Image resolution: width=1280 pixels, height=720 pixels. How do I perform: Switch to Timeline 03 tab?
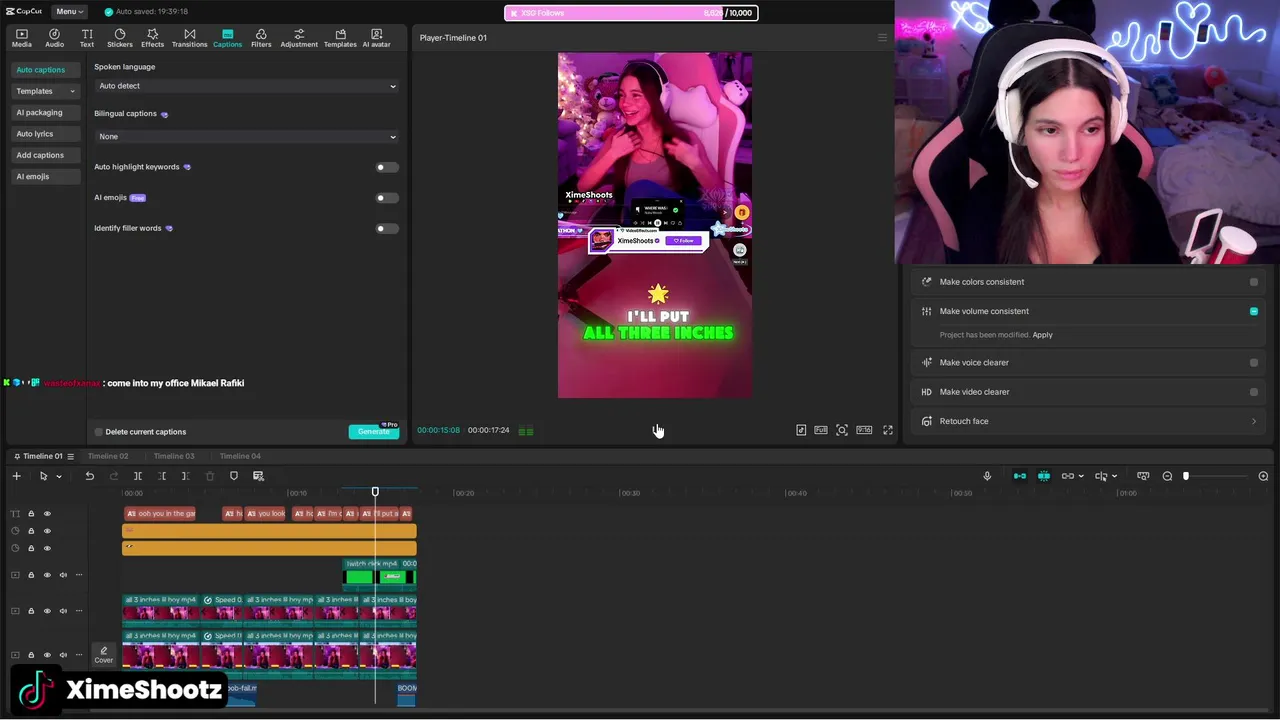click(x=174, y=456)
